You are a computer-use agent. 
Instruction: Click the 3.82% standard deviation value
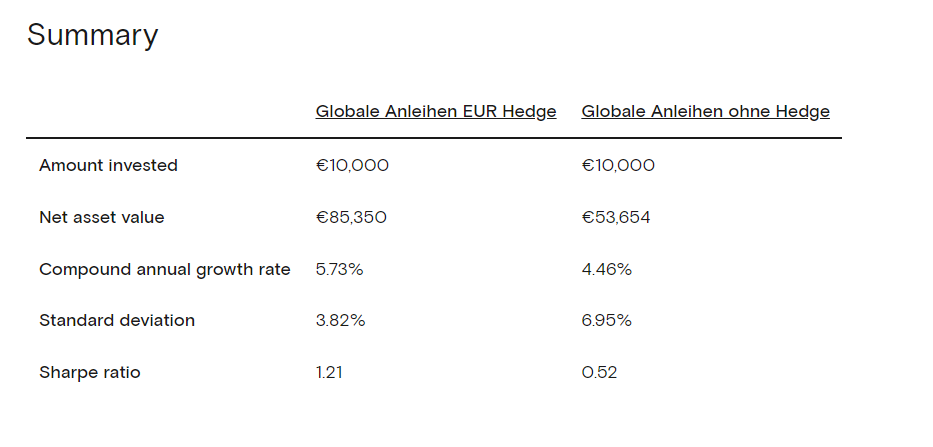tap(340, 321)
